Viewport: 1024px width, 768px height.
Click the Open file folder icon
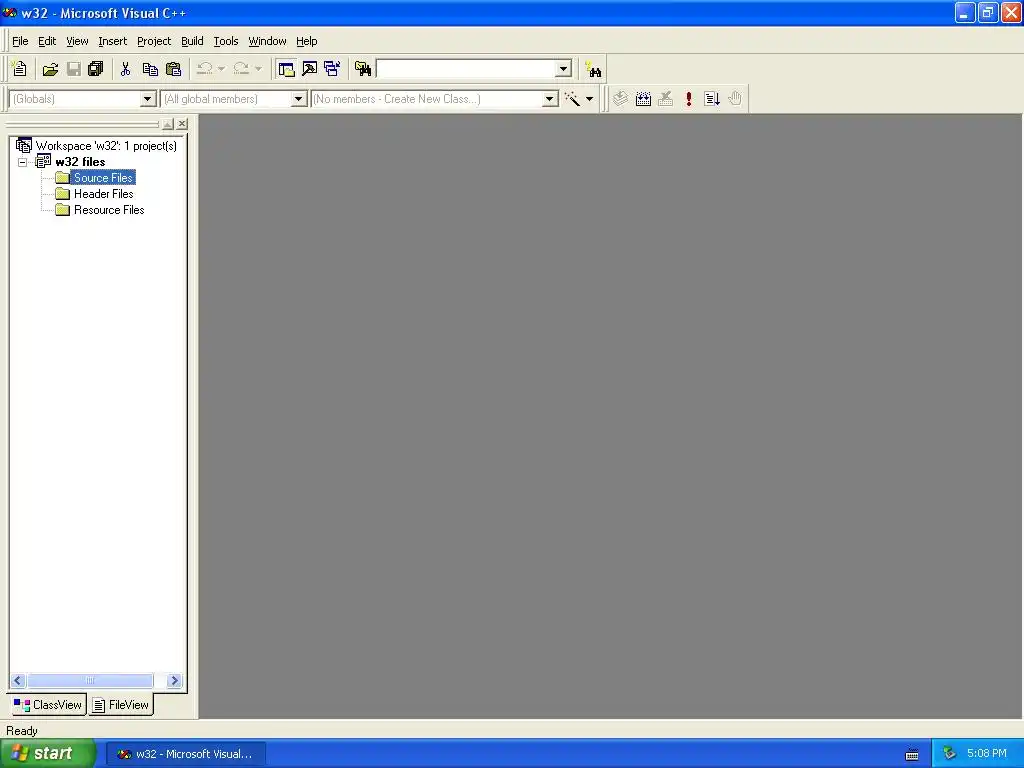coord(50,69)
